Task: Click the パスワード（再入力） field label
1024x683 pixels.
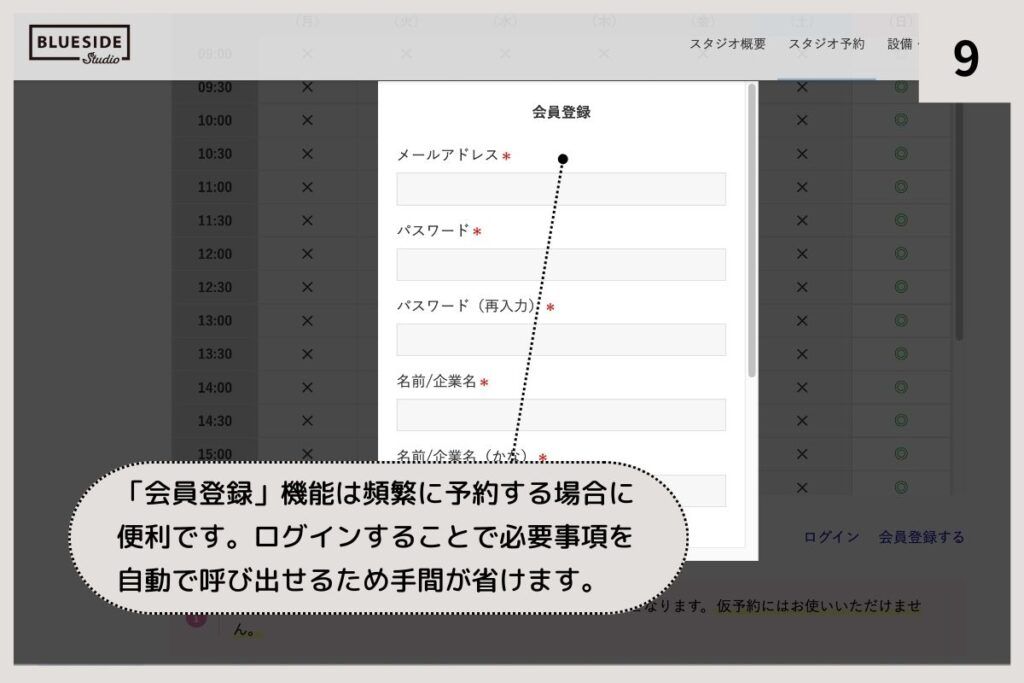Action: pos(469,306)
